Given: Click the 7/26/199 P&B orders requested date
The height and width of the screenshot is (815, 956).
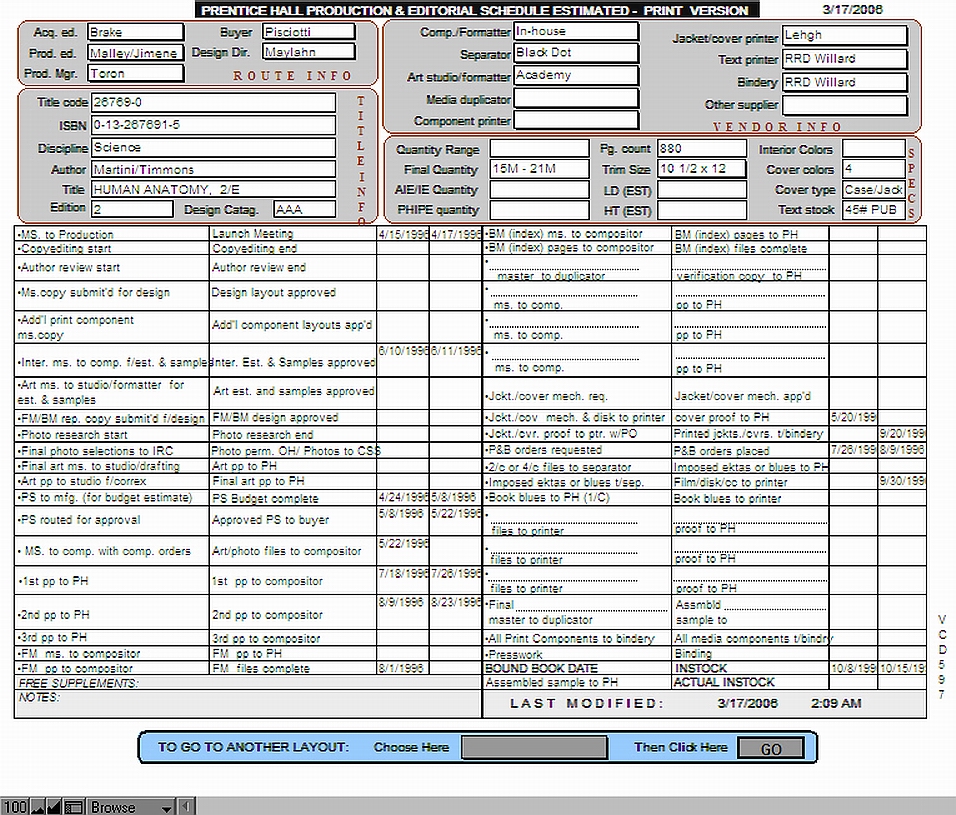Looking at the screenshot, I should pos(854,450).
